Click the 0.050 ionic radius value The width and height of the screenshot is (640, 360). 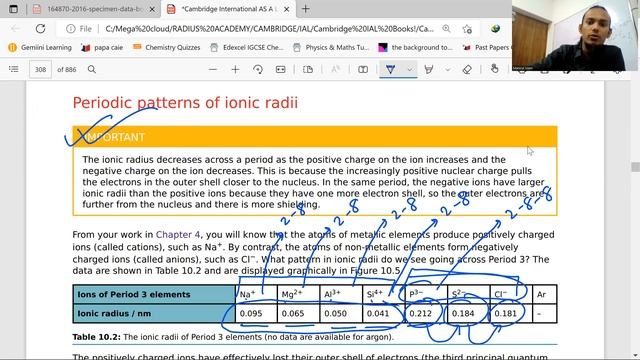pos(336,313)
